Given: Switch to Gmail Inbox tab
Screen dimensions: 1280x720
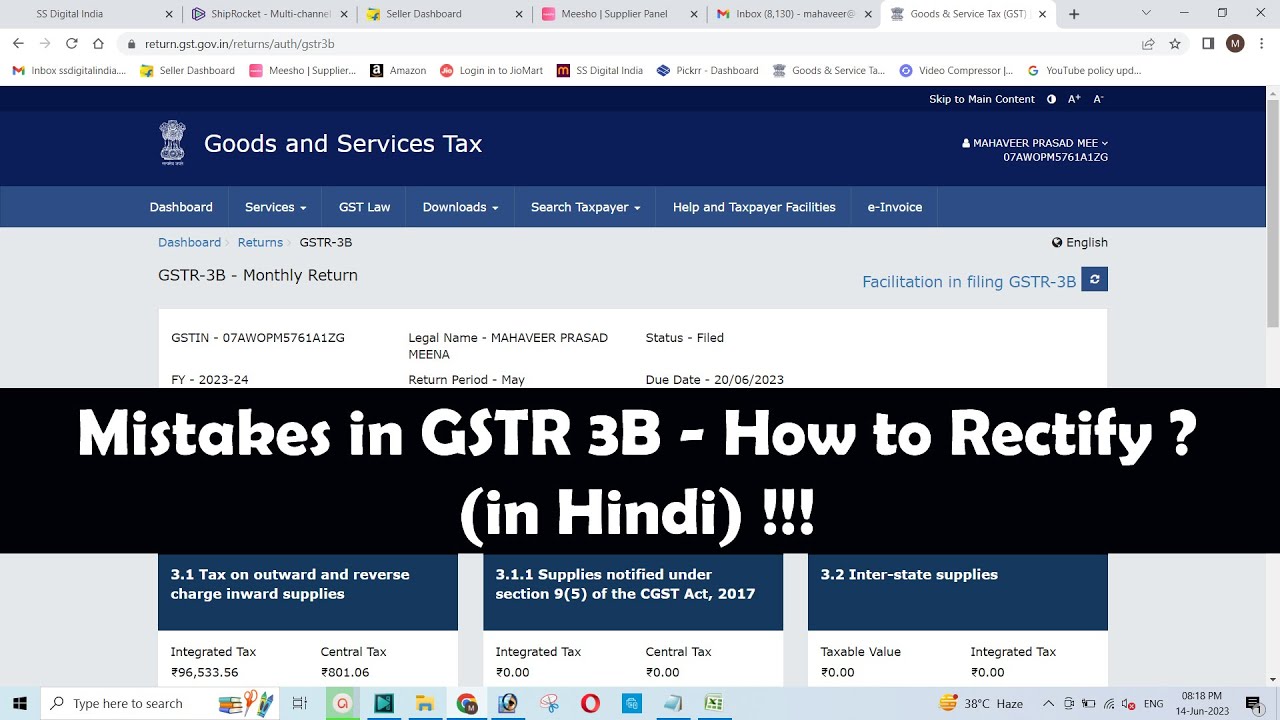Looking at the screenshot, I should point(795,14).
